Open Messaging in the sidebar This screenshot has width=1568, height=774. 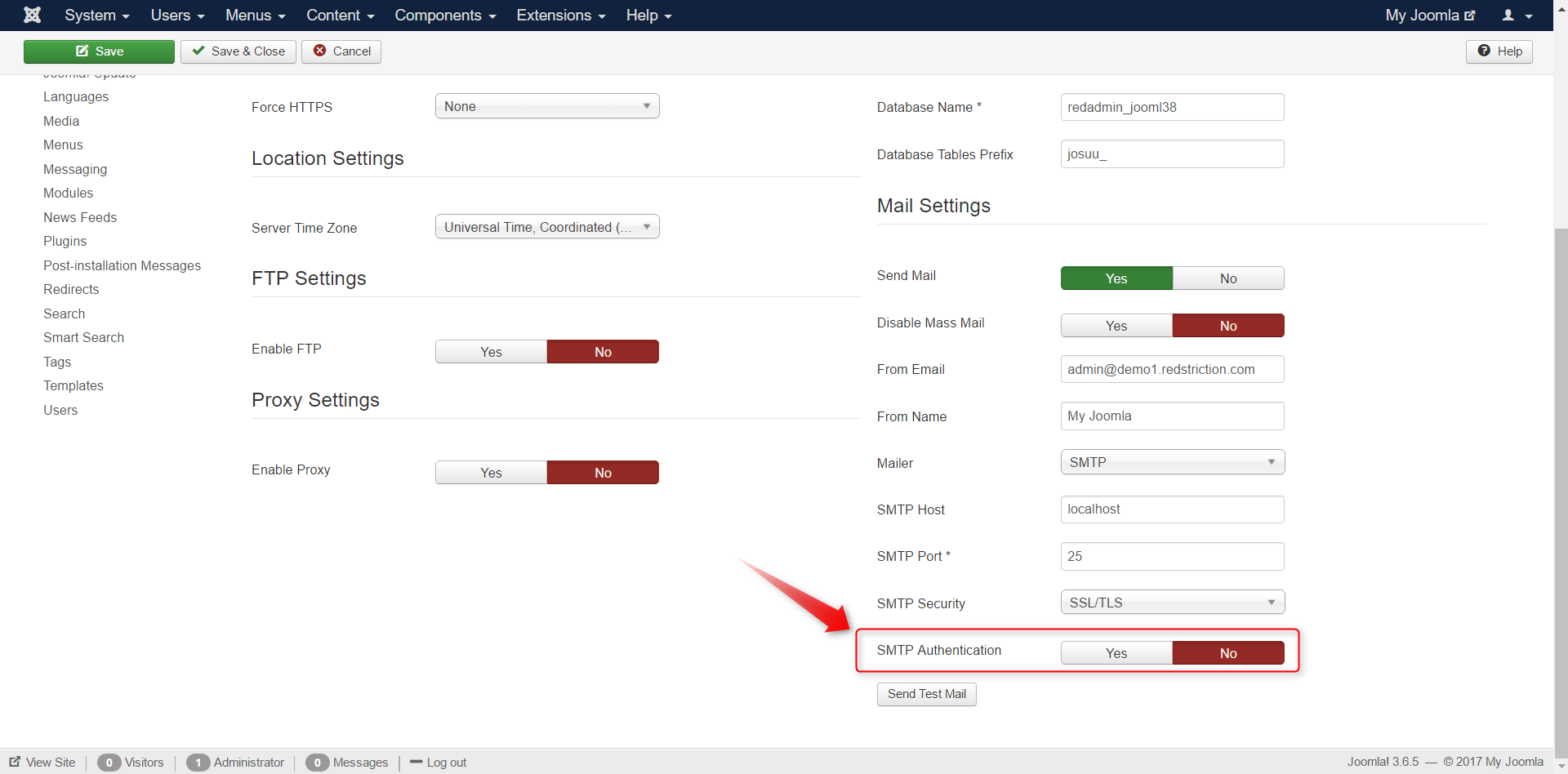[x=75, y=169]
